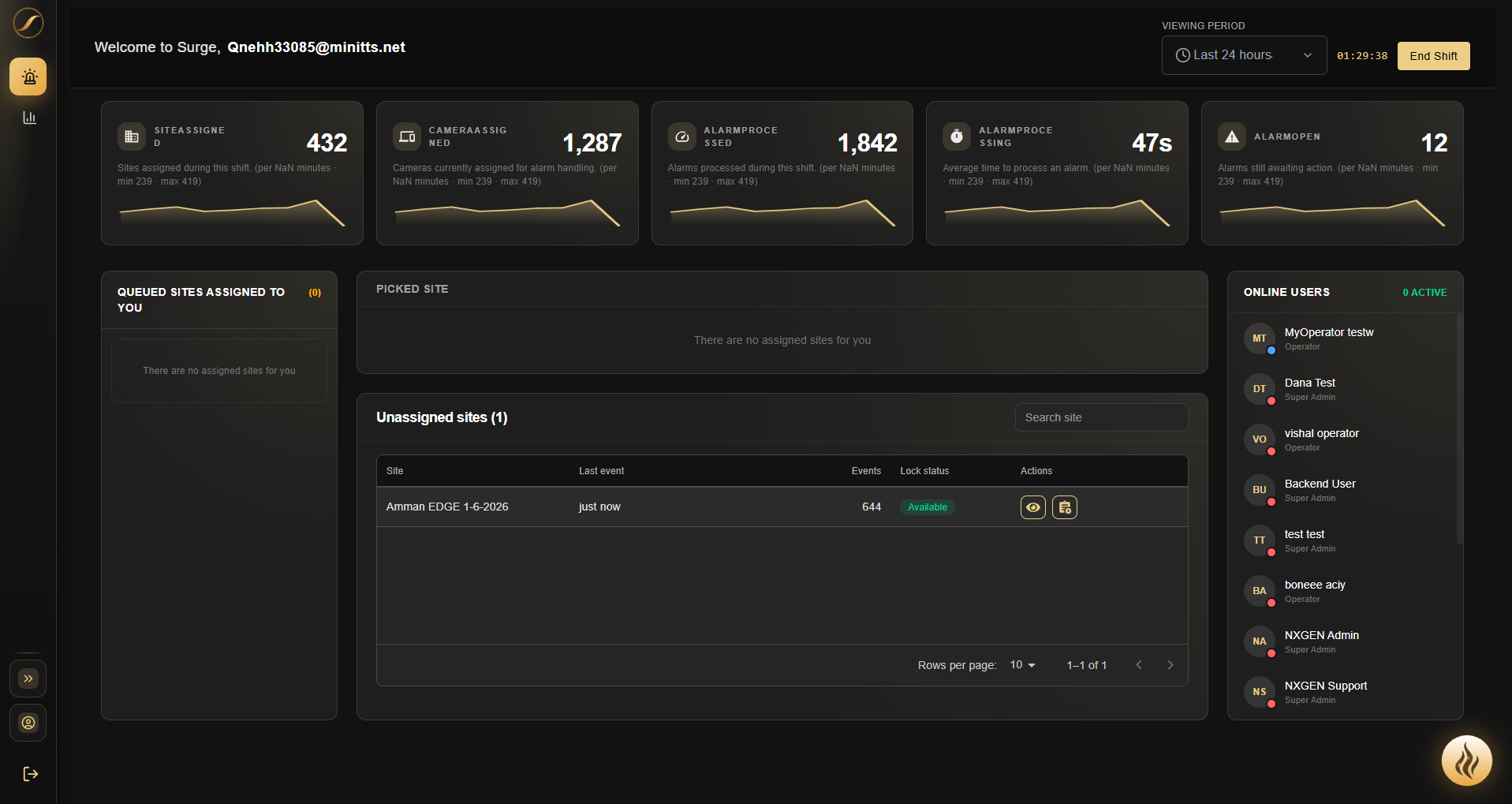Select Dana Test user name
The image size is (1512, 804).
pos(1309,383)
